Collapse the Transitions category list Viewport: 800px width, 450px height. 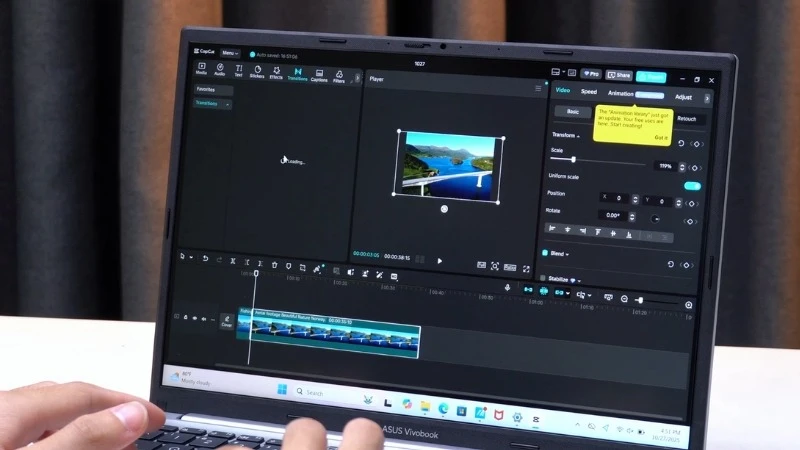click(x=228, y=105)
